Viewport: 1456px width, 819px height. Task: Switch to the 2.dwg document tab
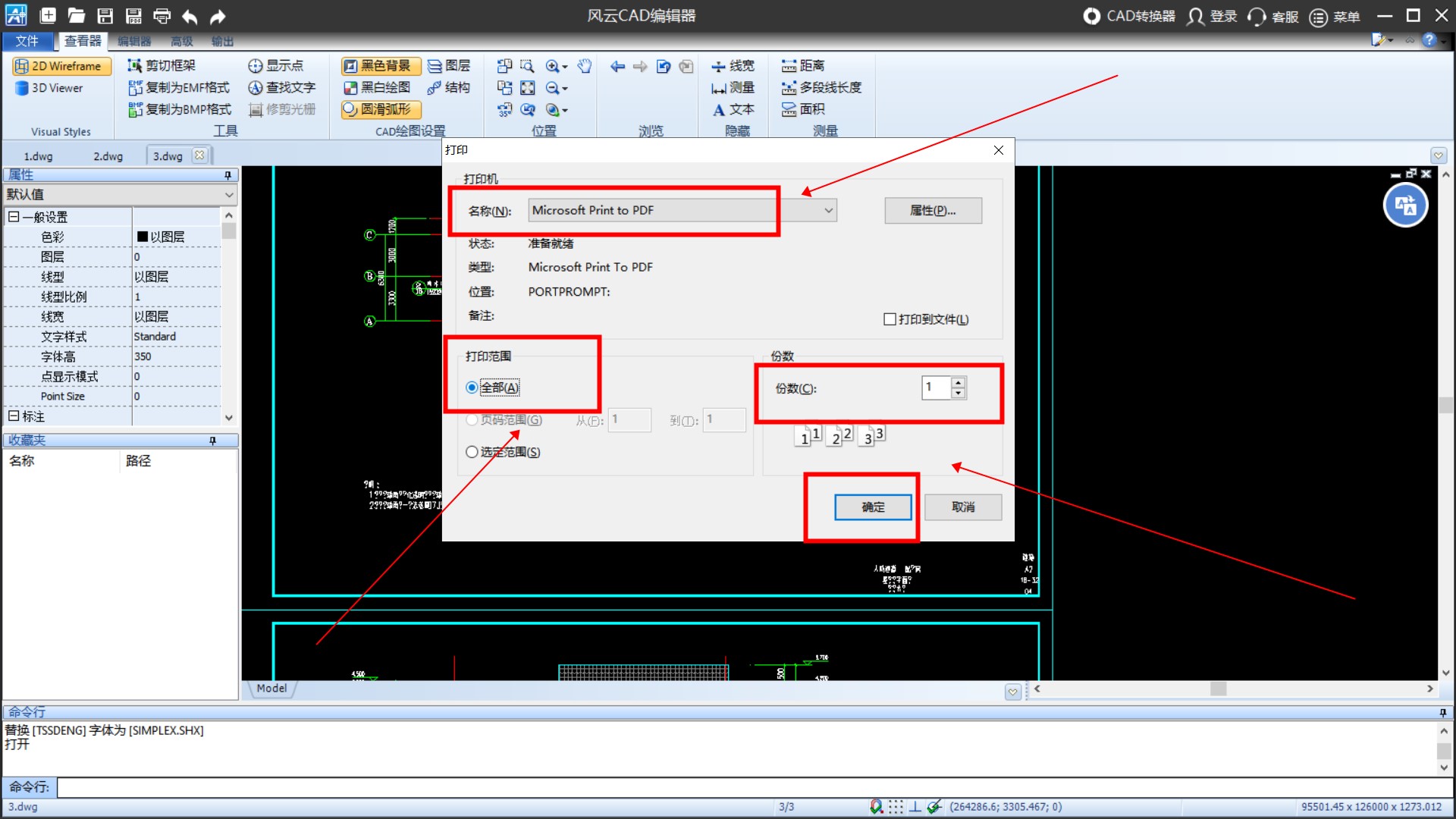coord(108,156)
